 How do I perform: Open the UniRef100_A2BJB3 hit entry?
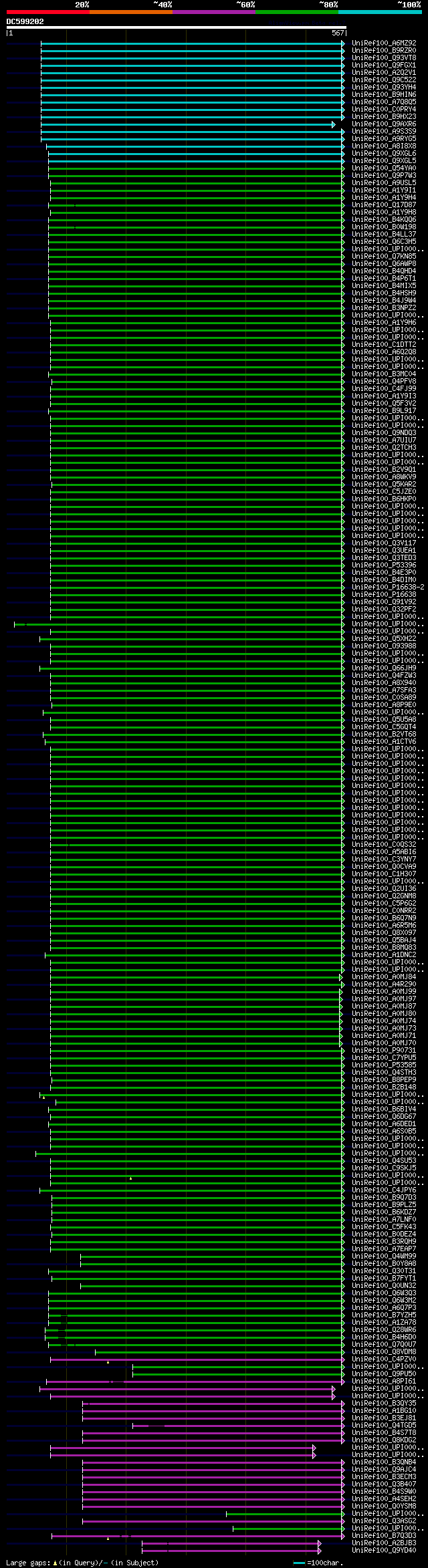[384, 1543]
